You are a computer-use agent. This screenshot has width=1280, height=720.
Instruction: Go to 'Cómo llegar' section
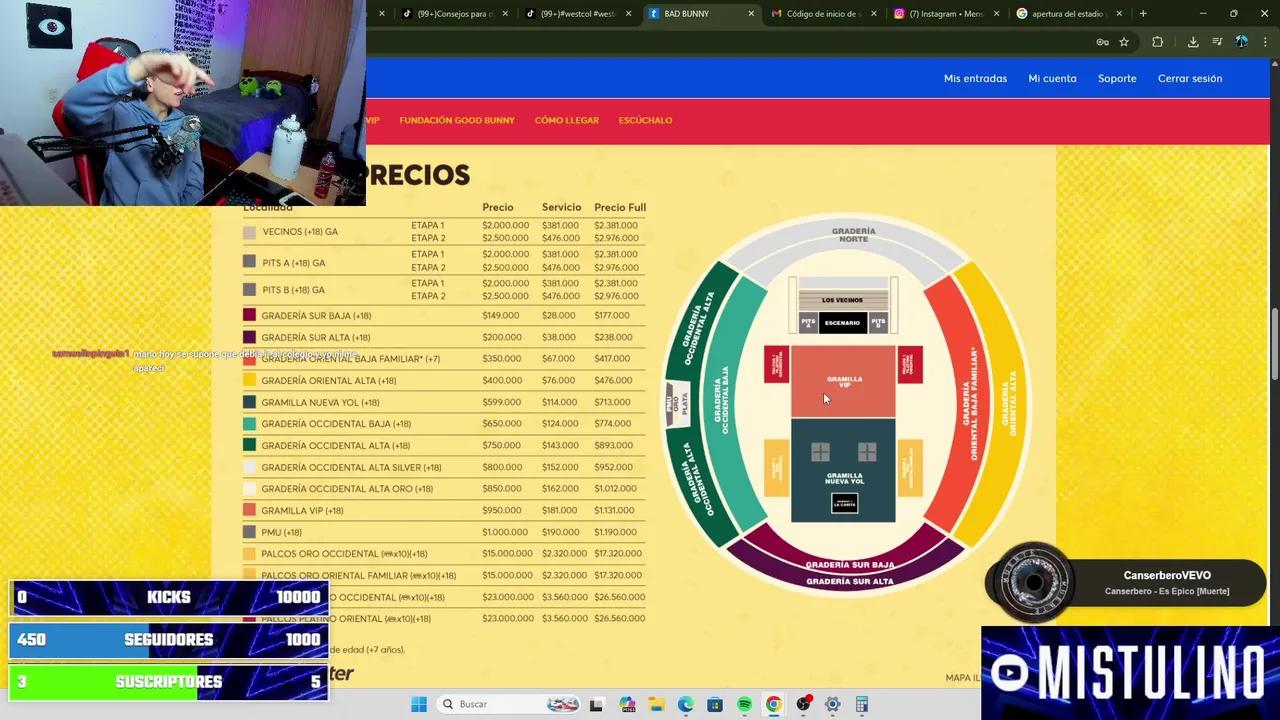566,120
